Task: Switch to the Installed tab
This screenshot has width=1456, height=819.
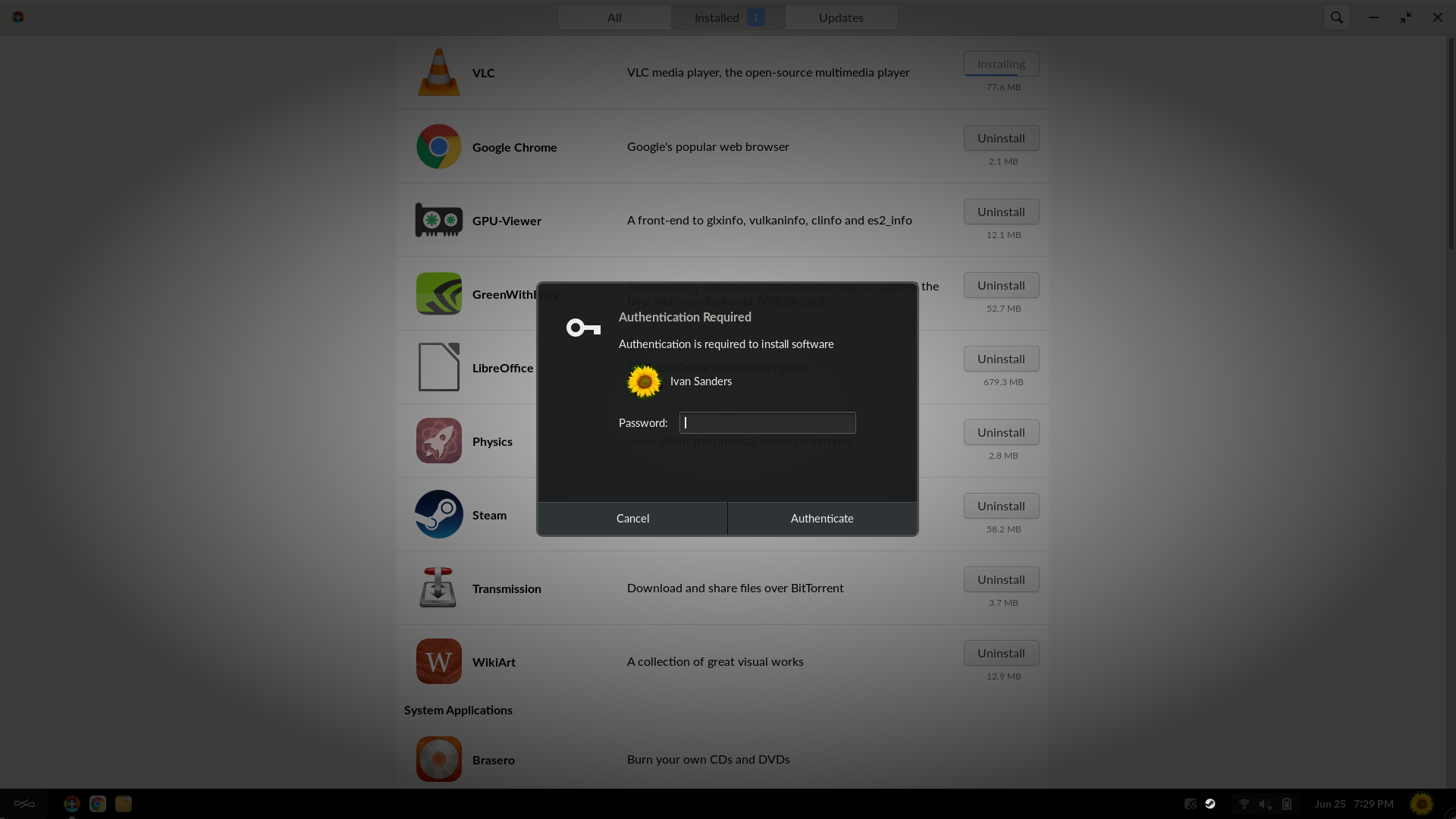Action: [x=728, y=17]
